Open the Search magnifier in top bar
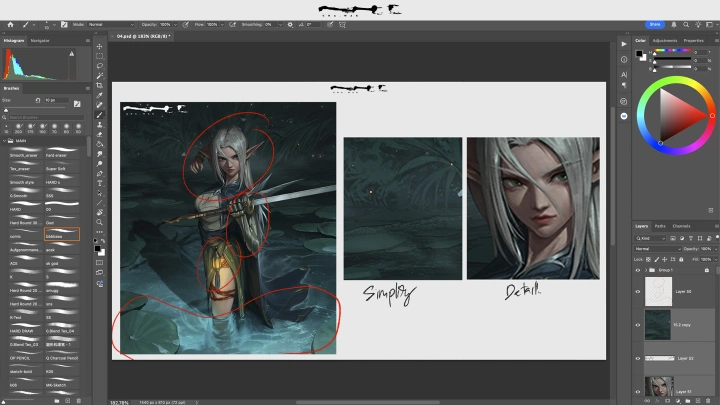The width and height of the screenshot is (720, 405). point(686,25)
